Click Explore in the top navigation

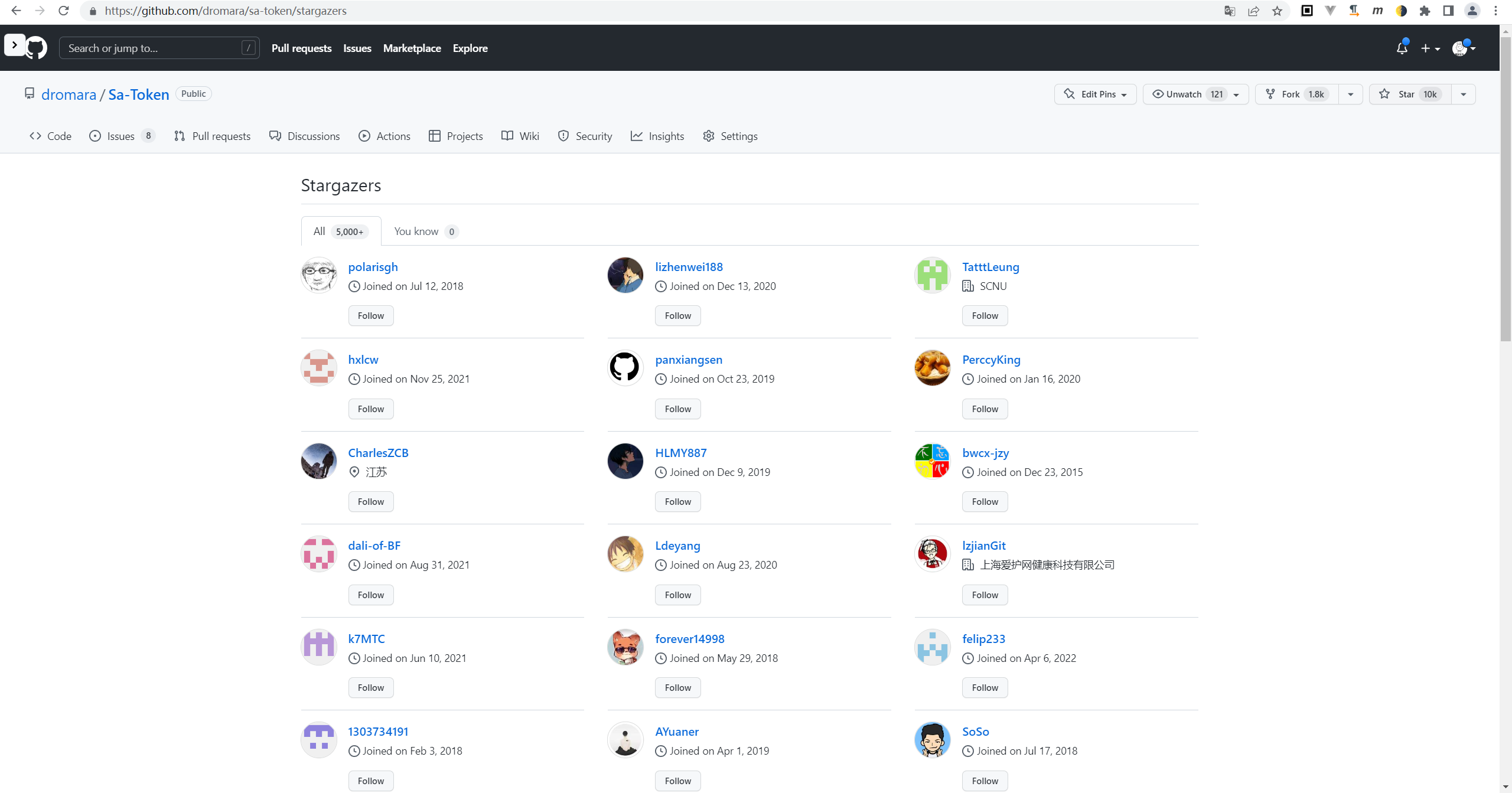470,48
